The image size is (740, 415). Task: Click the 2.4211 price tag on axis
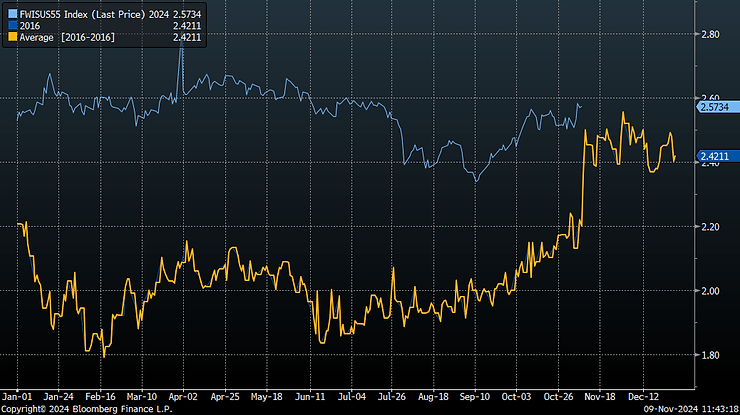[x=714, y=156]
